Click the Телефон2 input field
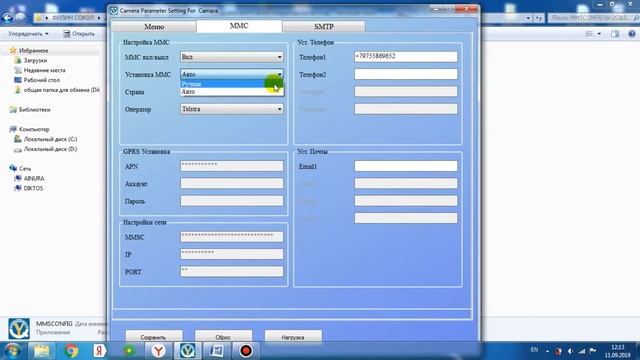Viewport: 640px width, 360px height. pyautogui.click(x=406, y=74)
